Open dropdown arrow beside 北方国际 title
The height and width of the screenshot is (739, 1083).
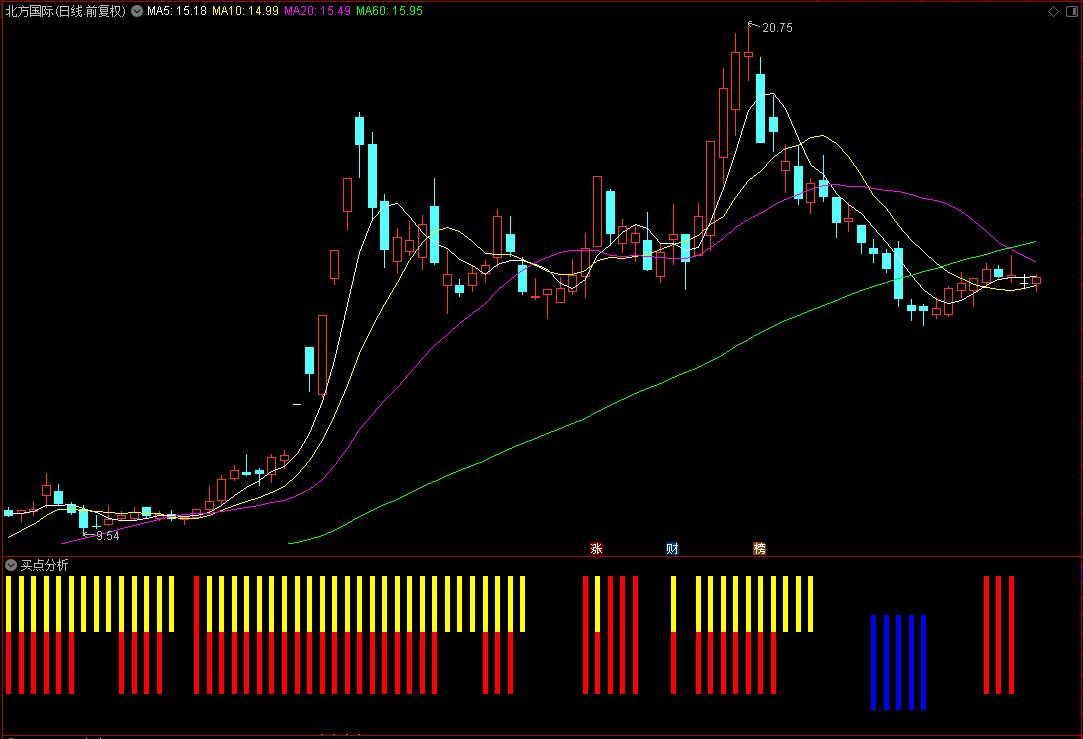tap(137, 11)
